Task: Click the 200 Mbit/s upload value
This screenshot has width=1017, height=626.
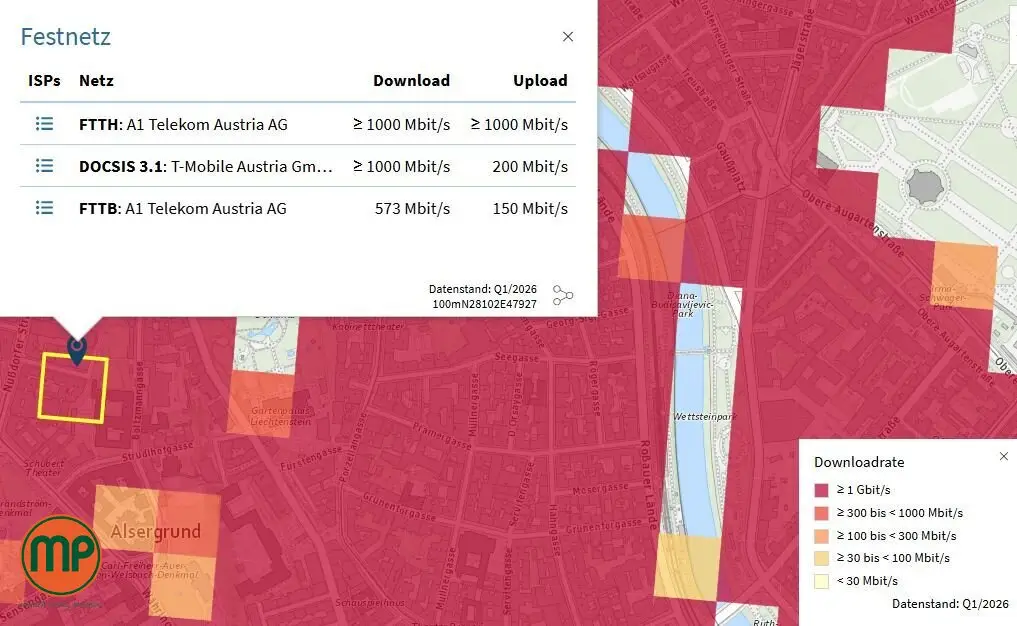Action: click(x=530, y=167)
